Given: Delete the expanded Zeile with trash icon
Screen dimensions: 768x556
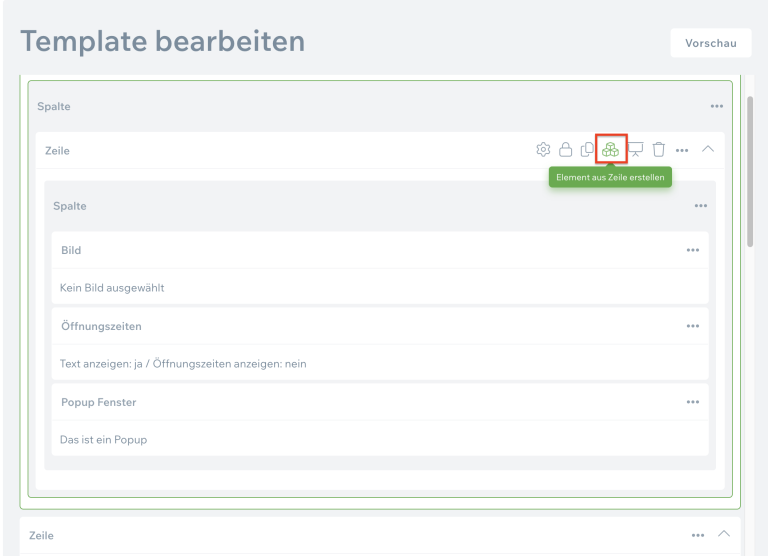Looking at the screenshot, I should click(x=659, y=150).
